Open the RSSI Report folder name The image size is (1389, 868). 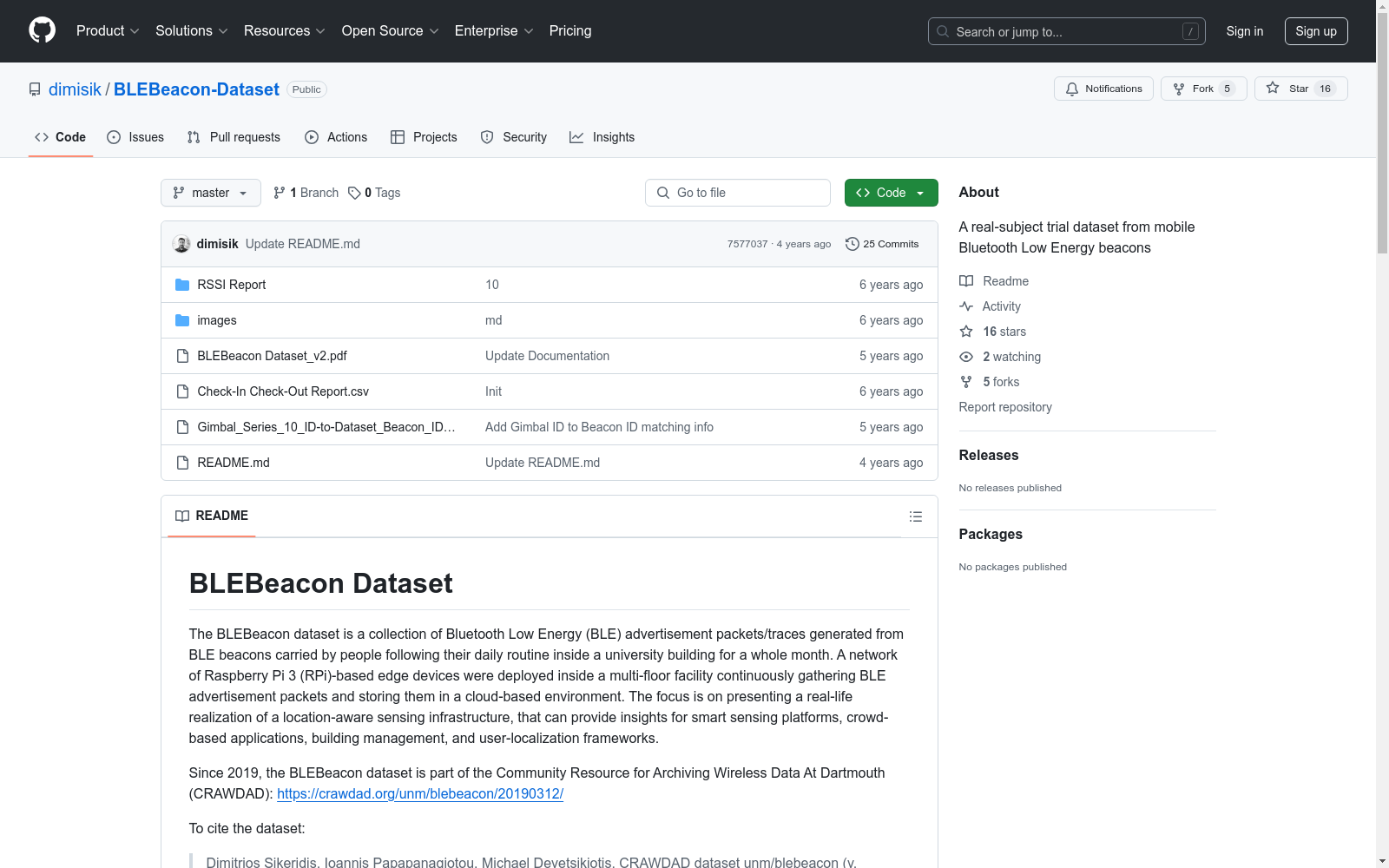pos(232,285)
